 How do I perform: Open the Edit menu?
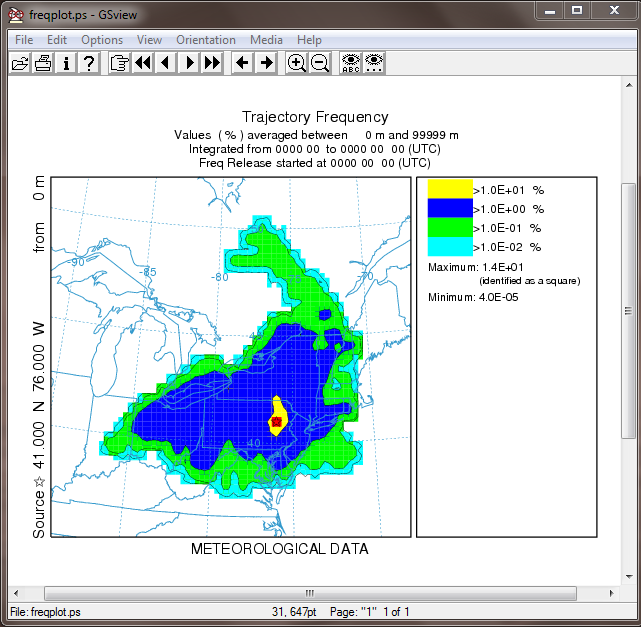coord(56,40)
